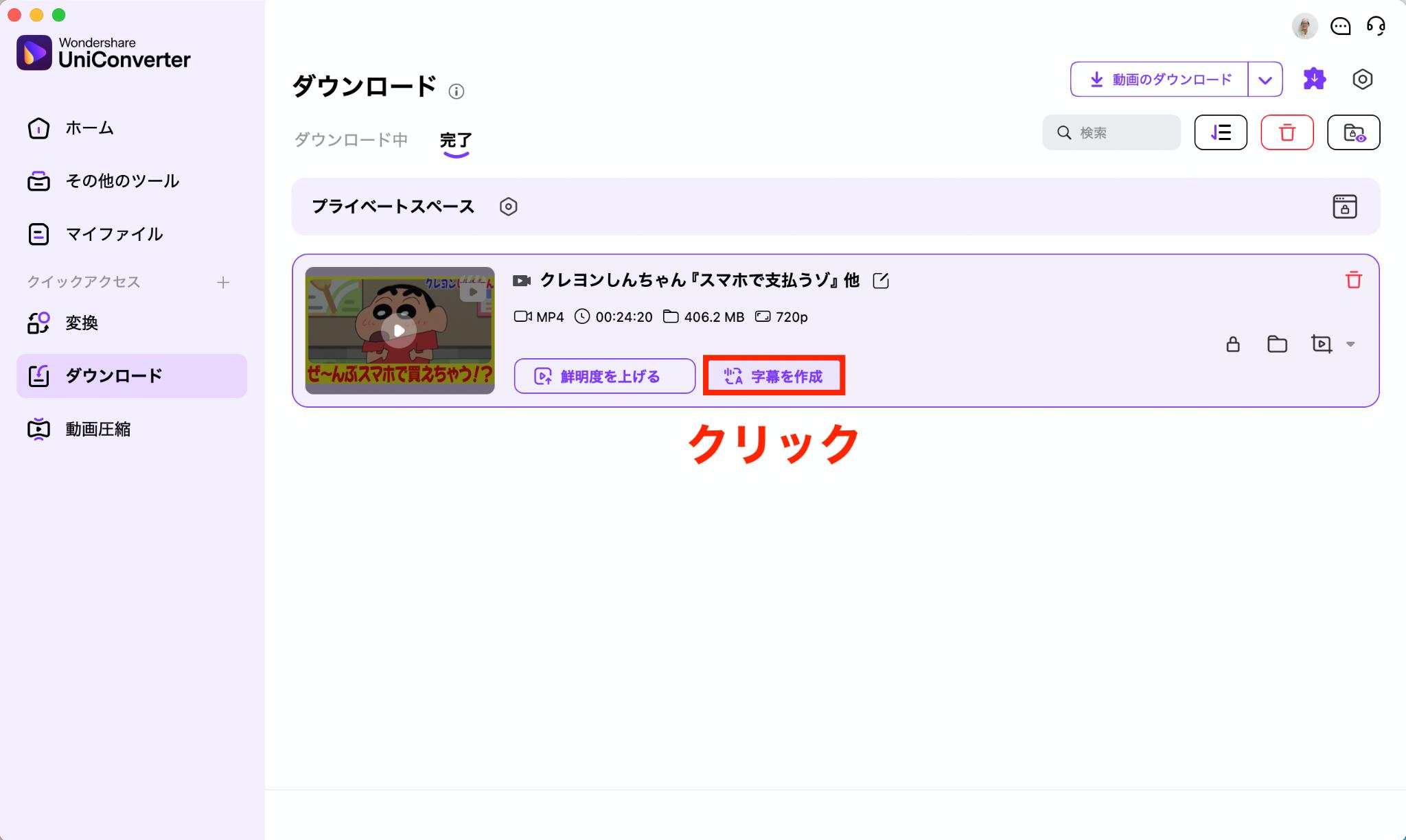Expand the video tools dropdown triangle

(x=1350, y=345)
